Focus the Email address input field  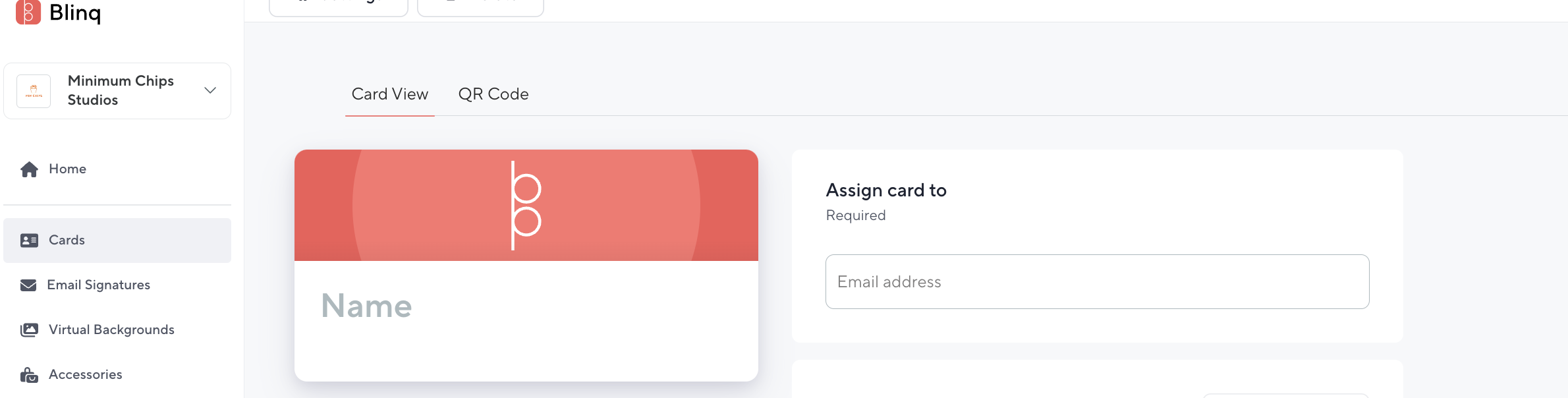(x=1097, y=282)
